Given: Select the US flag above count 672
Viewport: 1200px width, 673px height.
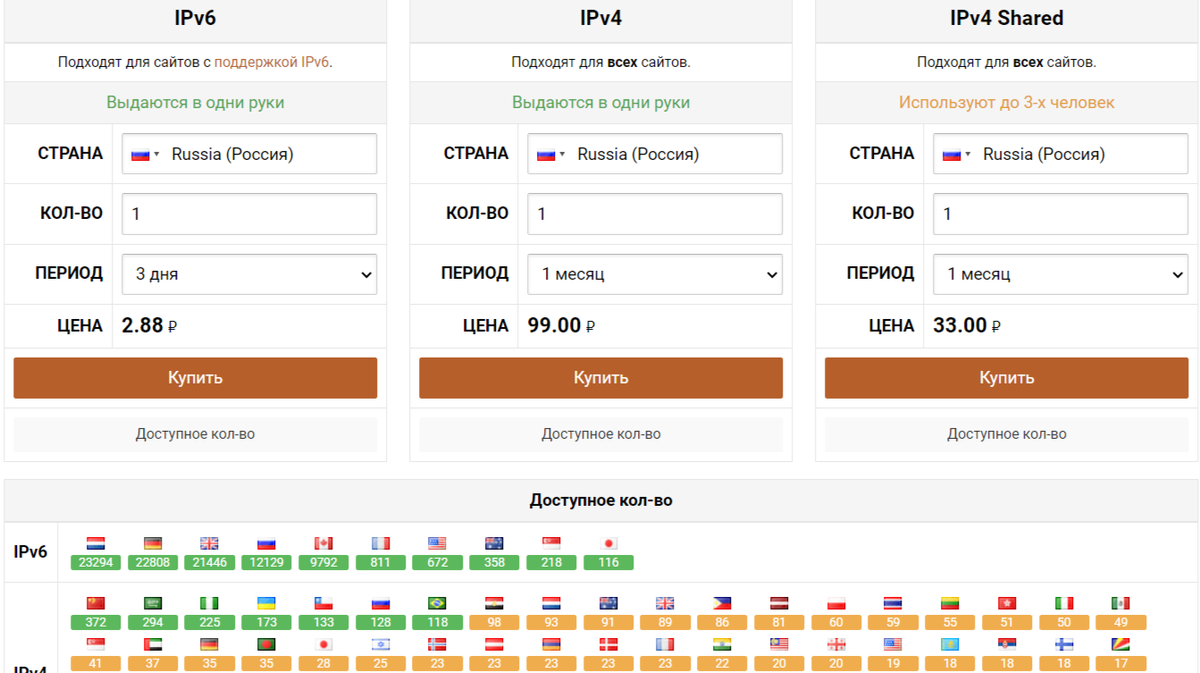Looking at the screenshot, I should pos(437,544).
